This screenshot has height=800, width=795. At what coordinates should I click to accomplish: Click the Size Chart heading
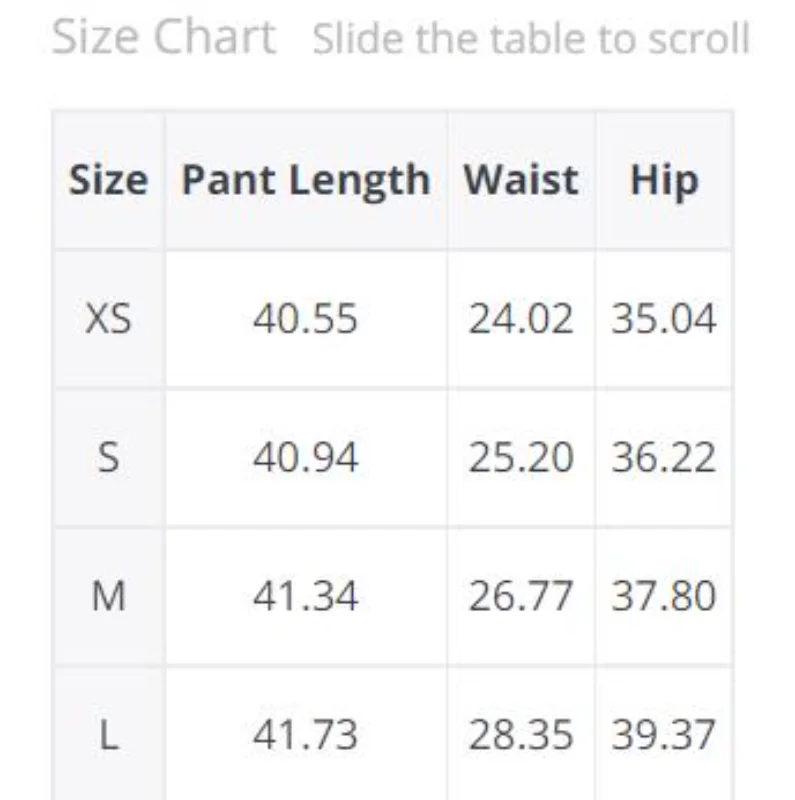[163, 38]
